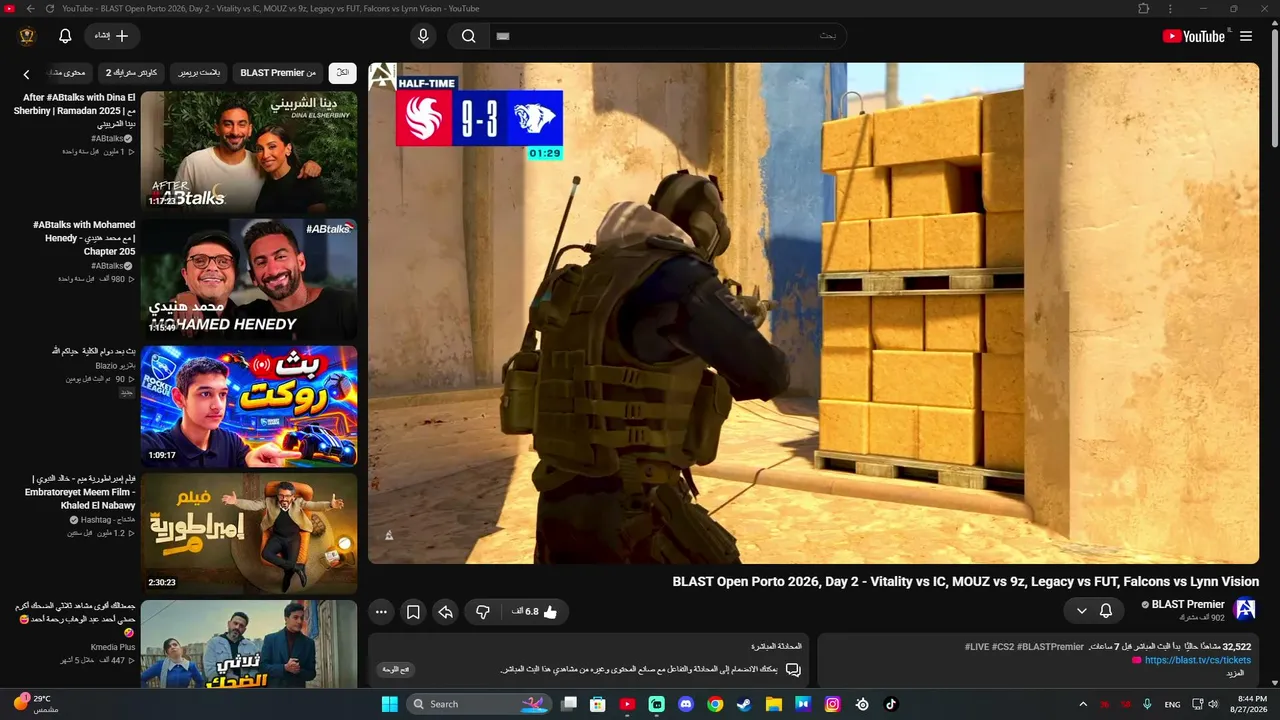Viewport: 1280px width, 720px height.
Task: Open the #ABtalks with Mohamed Henedy title
Action: pyautogui.click(x=84, y=238)
